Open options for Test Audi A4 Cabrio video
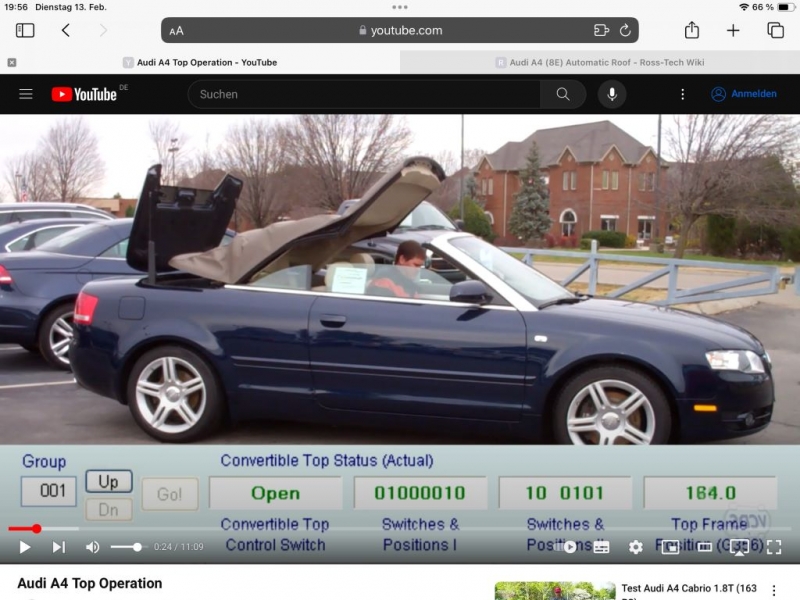This screenshot has width=800, height=600. [x=774, y=590]
